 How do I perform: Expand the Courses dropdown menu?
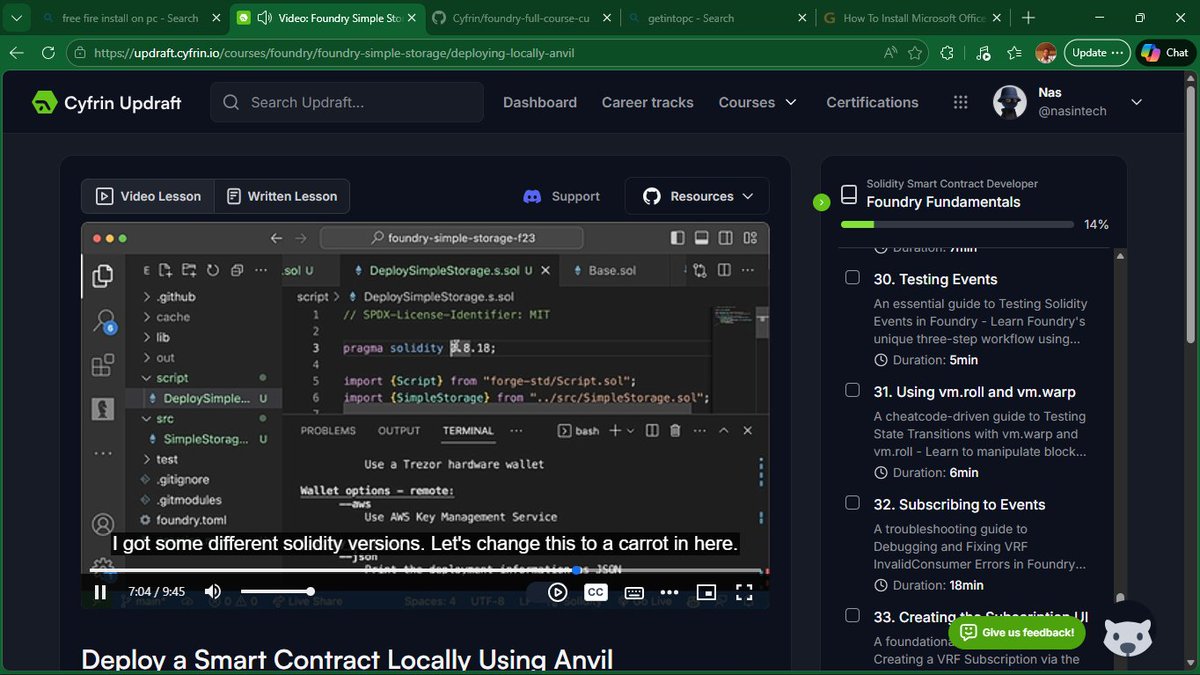click(758, 102)
